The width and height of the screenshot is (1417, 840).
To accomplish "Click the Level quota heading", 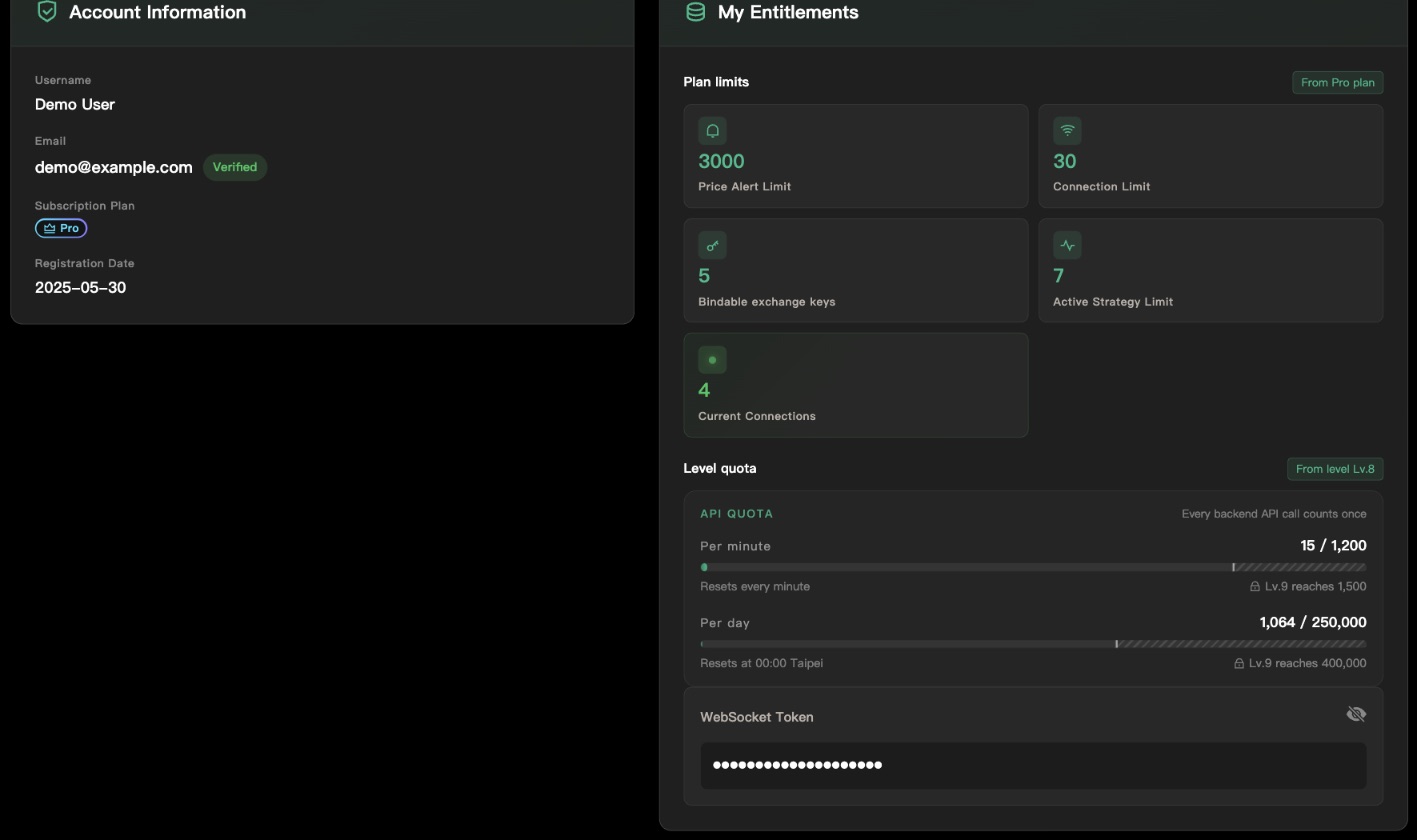I will 720,468.
